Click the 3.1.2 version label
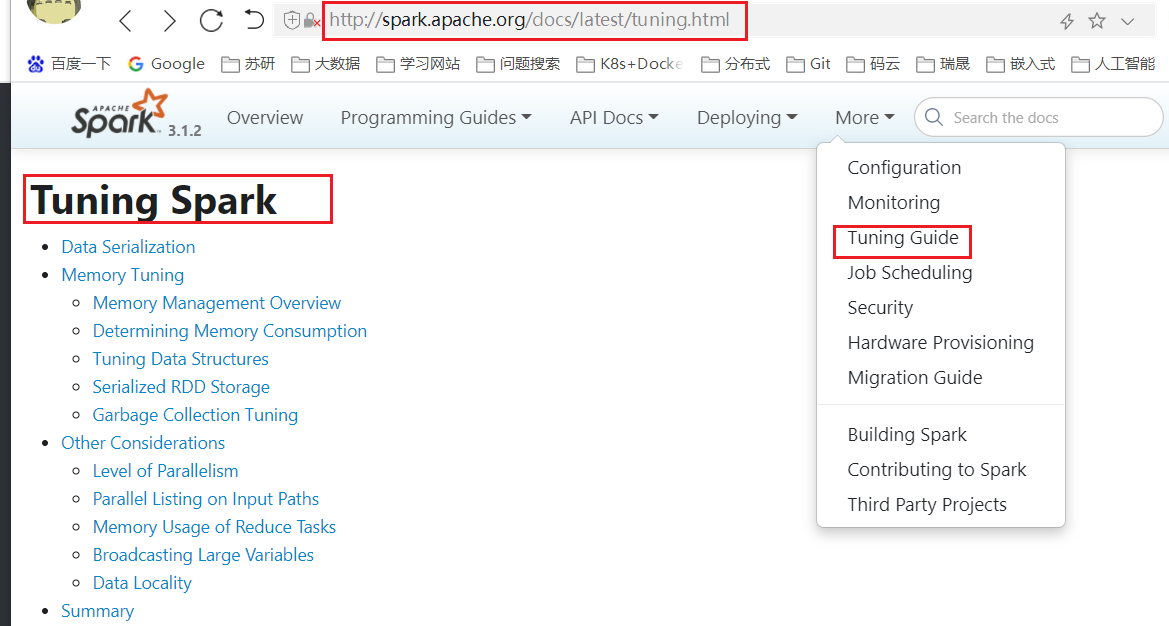 184,130
